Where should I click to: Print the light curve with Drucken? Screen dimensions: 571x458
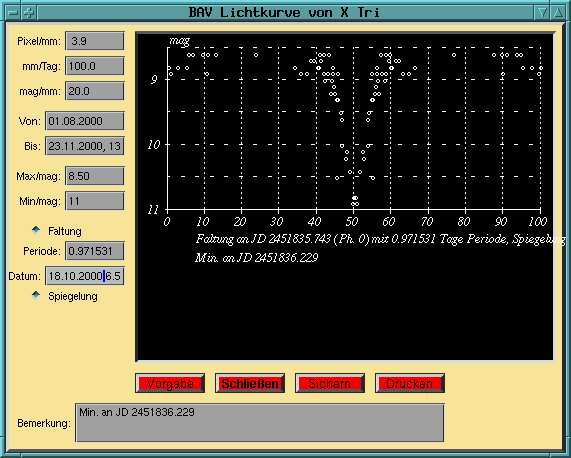tap(410, 383)
